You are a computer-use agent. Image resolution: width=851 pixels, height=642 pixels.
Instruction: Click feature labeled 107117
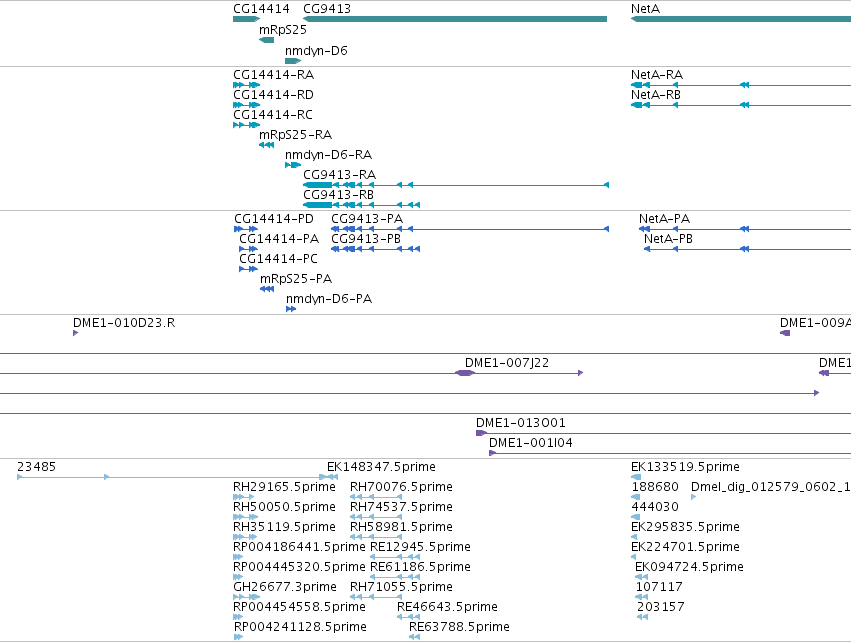pos(642,597)
